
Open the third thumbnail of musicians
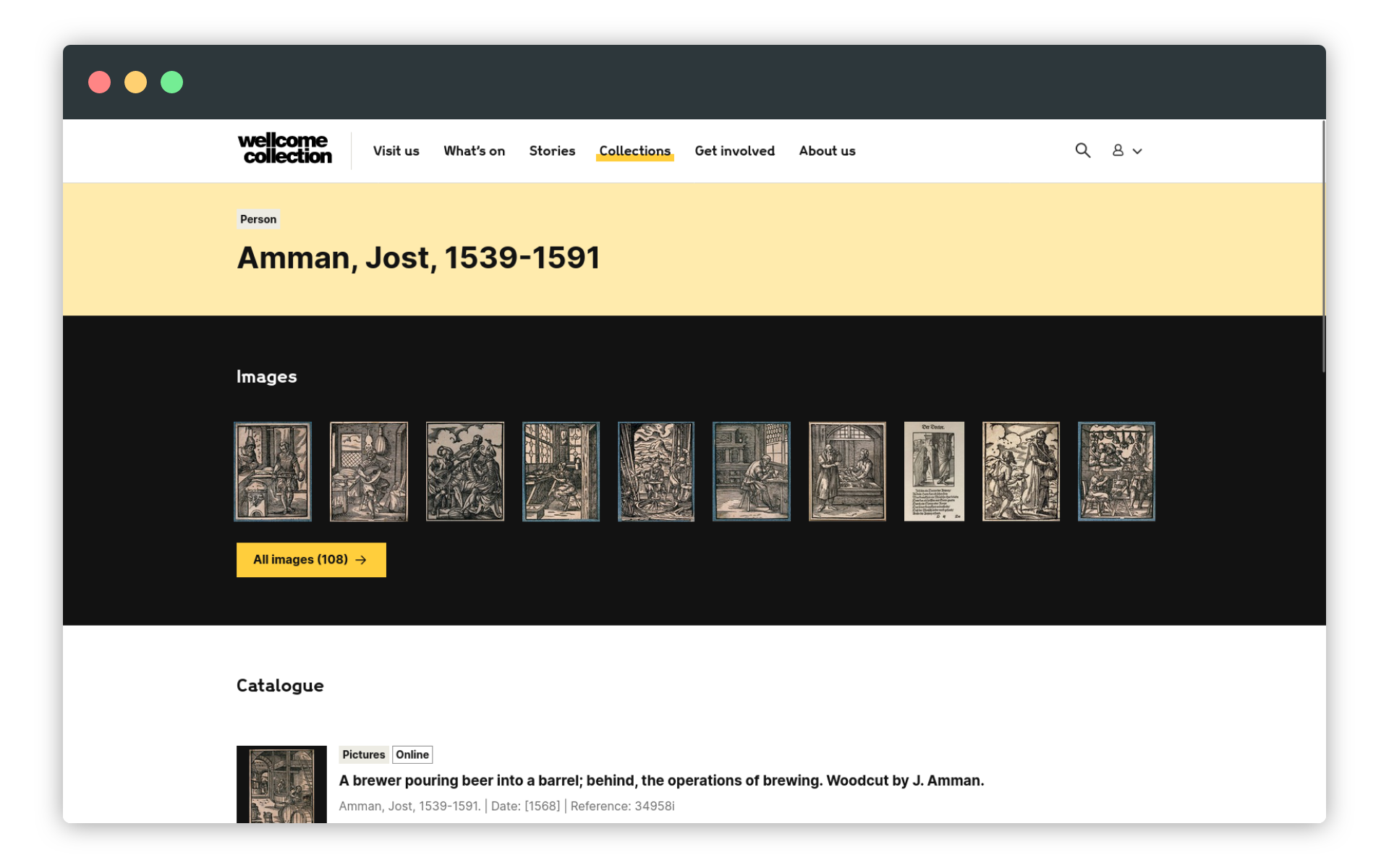(x=464, y=472)
